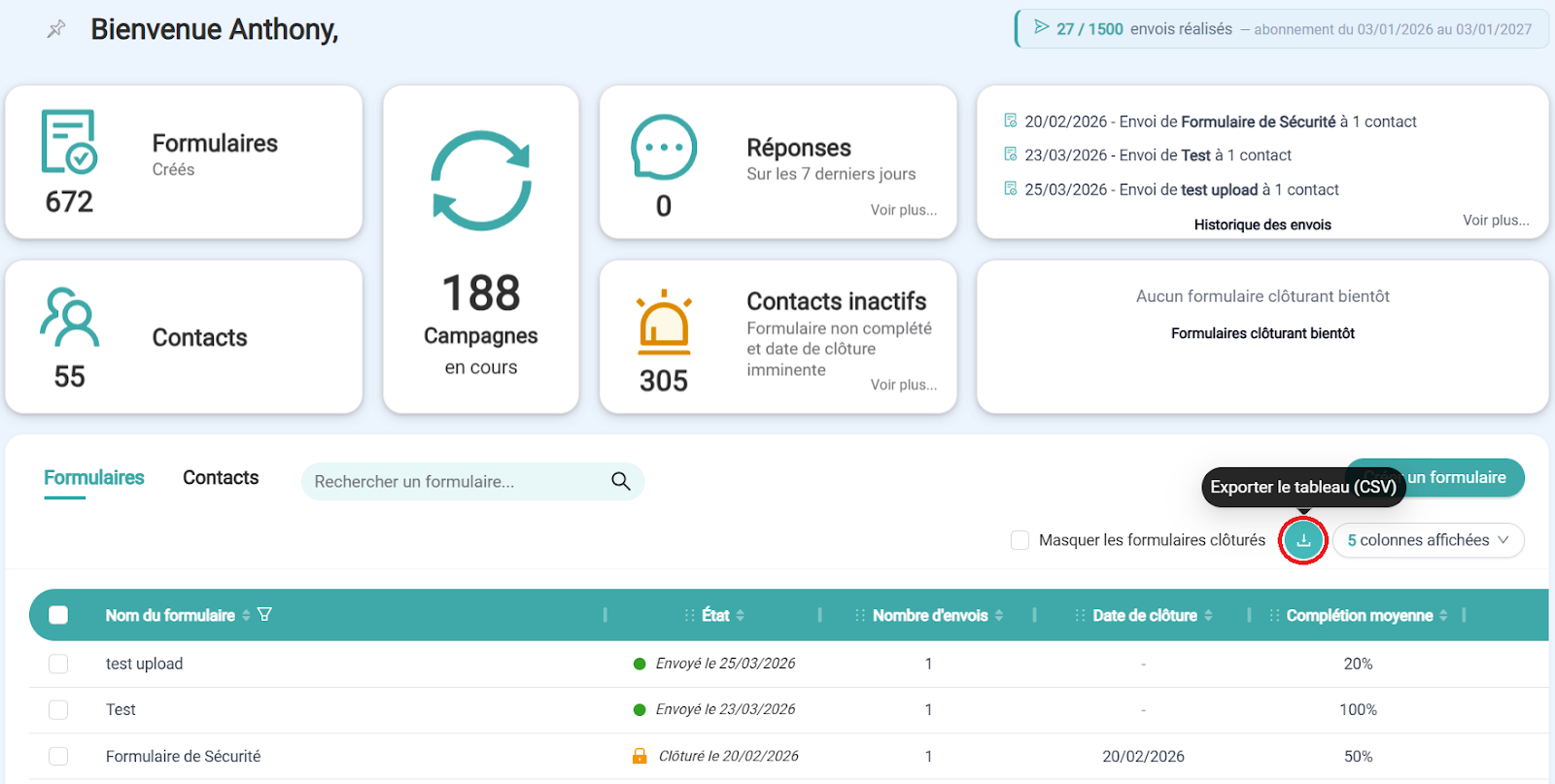Click the Contacts people icon card

[69, 318]
